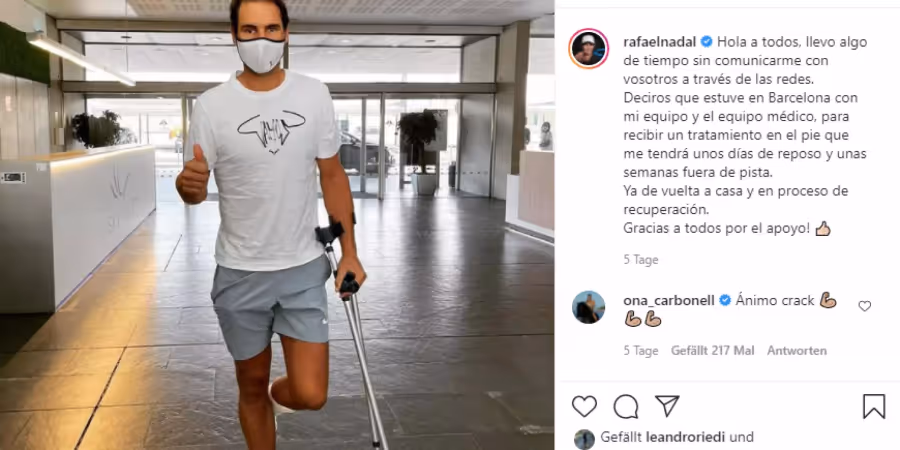Share the post with paper plane icon
This screenshot has height=450, width=900.
click(667, 406)
